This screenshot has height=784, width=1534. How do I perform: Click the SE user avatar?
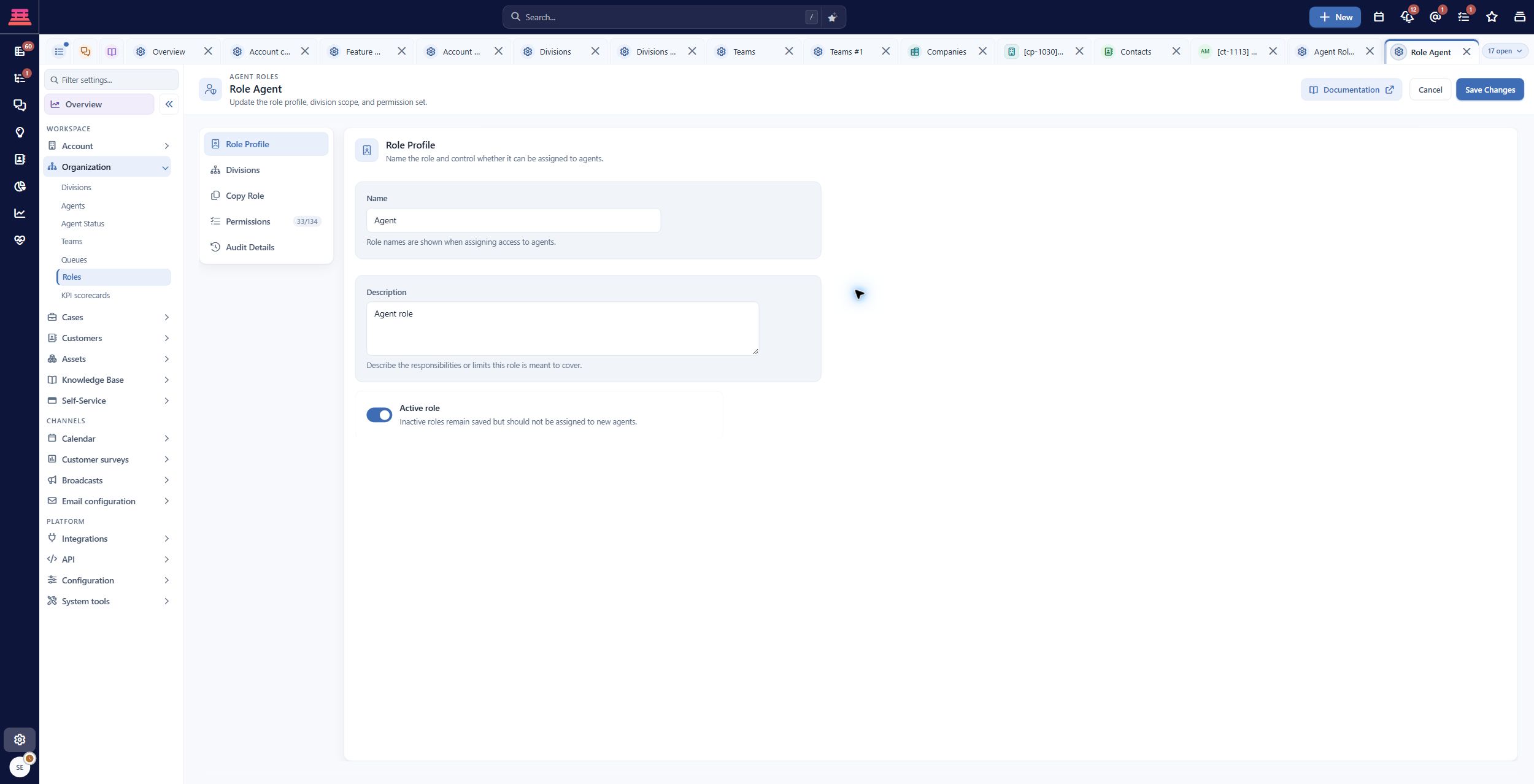(x=20, y=767)
